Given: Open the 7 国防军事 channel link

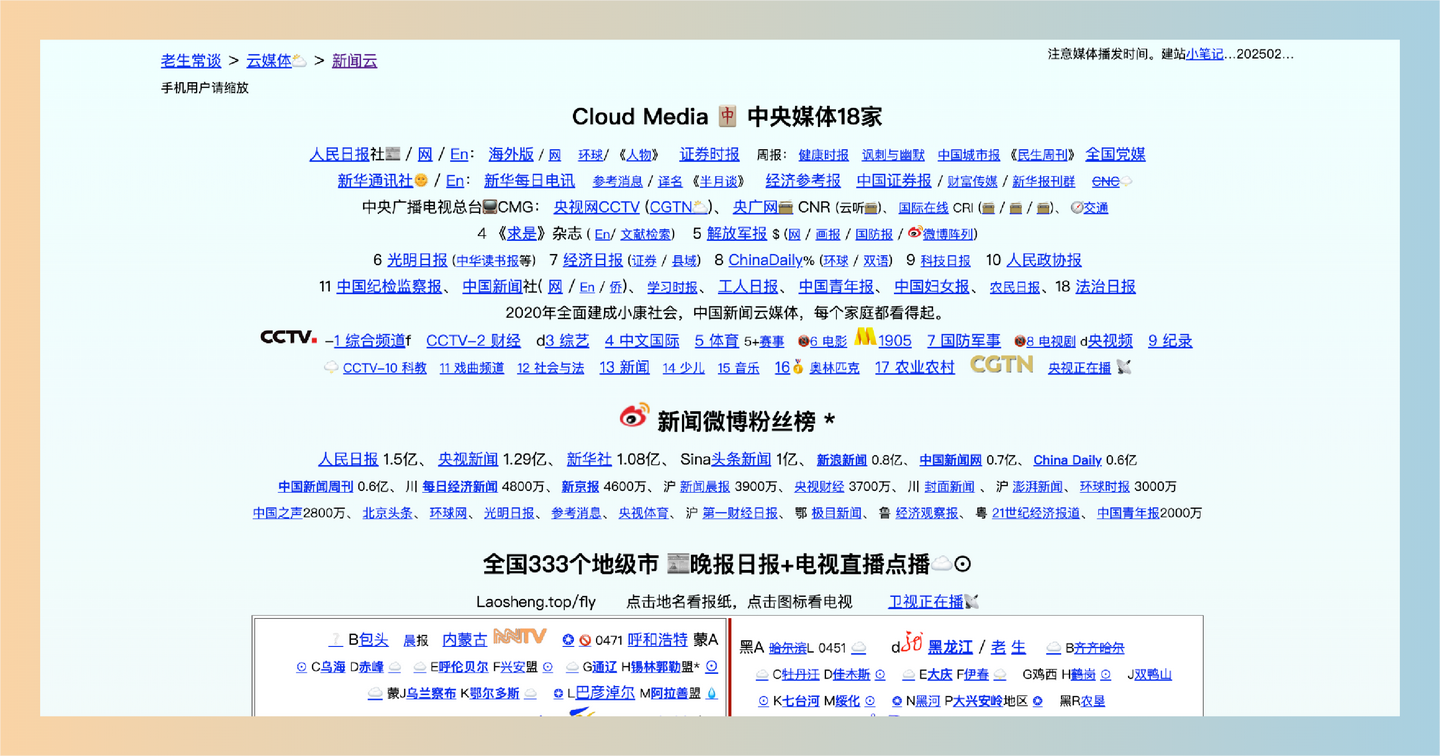Looking at the screenshot, I should pos(964,341).
